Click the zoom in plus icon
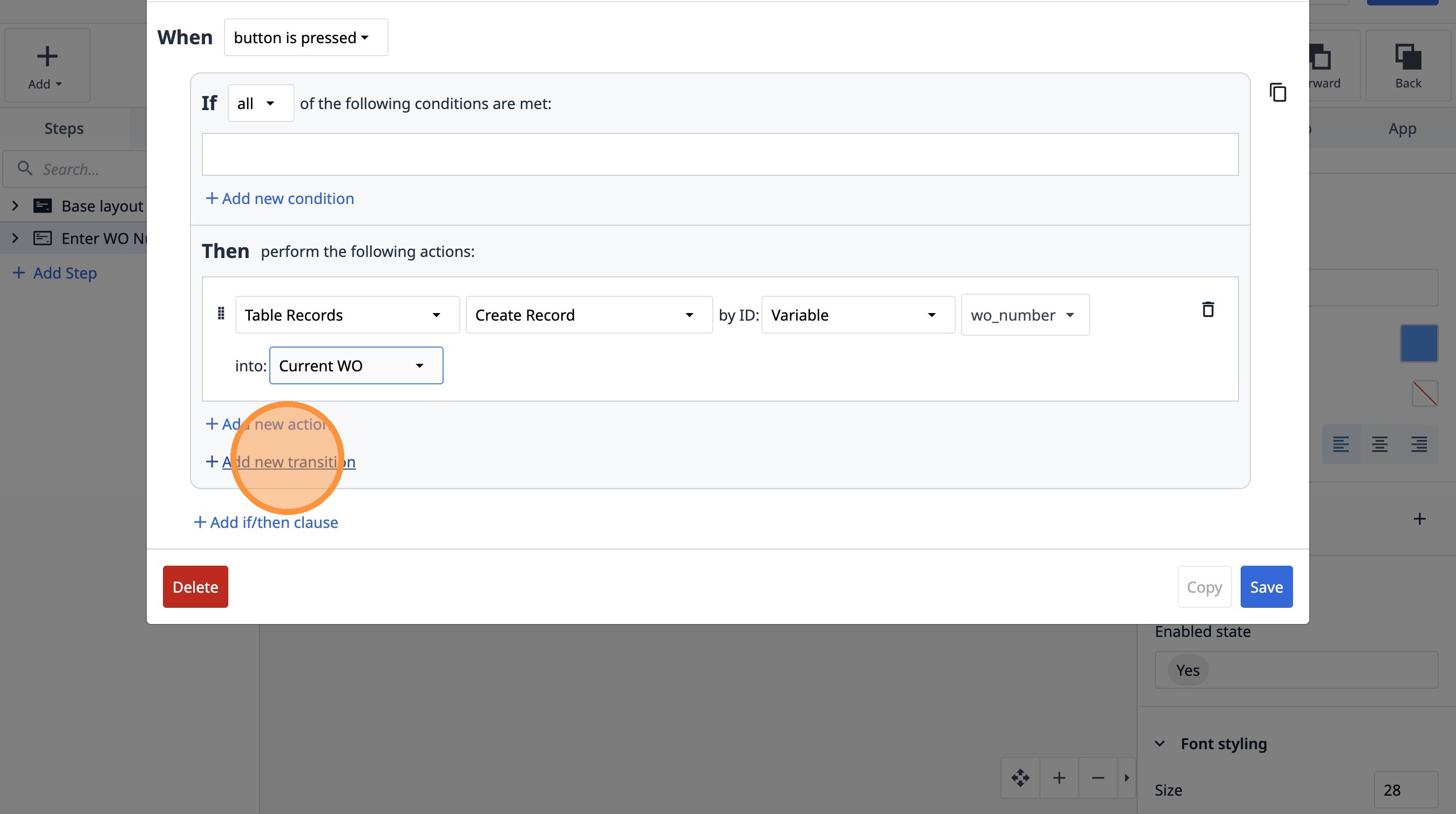Screen dimensions: 1456x814 coord(1059,778)
